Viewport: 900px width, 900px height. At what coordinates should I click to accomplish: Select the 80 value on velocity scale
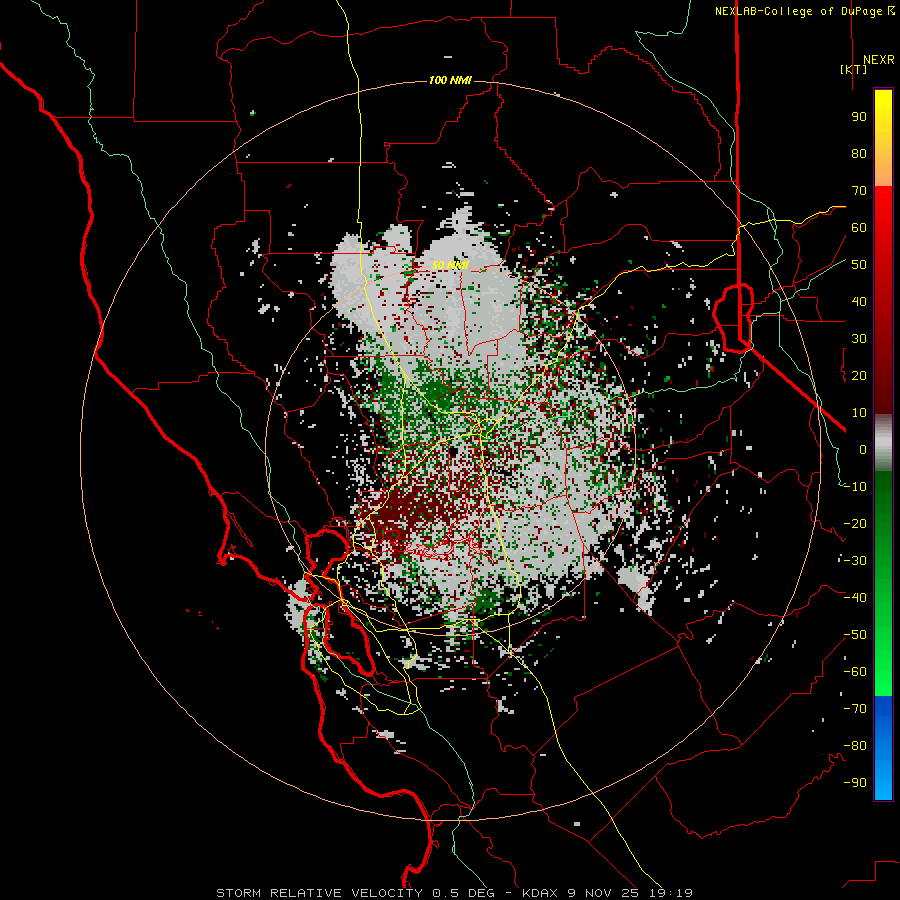pos(859,154)
